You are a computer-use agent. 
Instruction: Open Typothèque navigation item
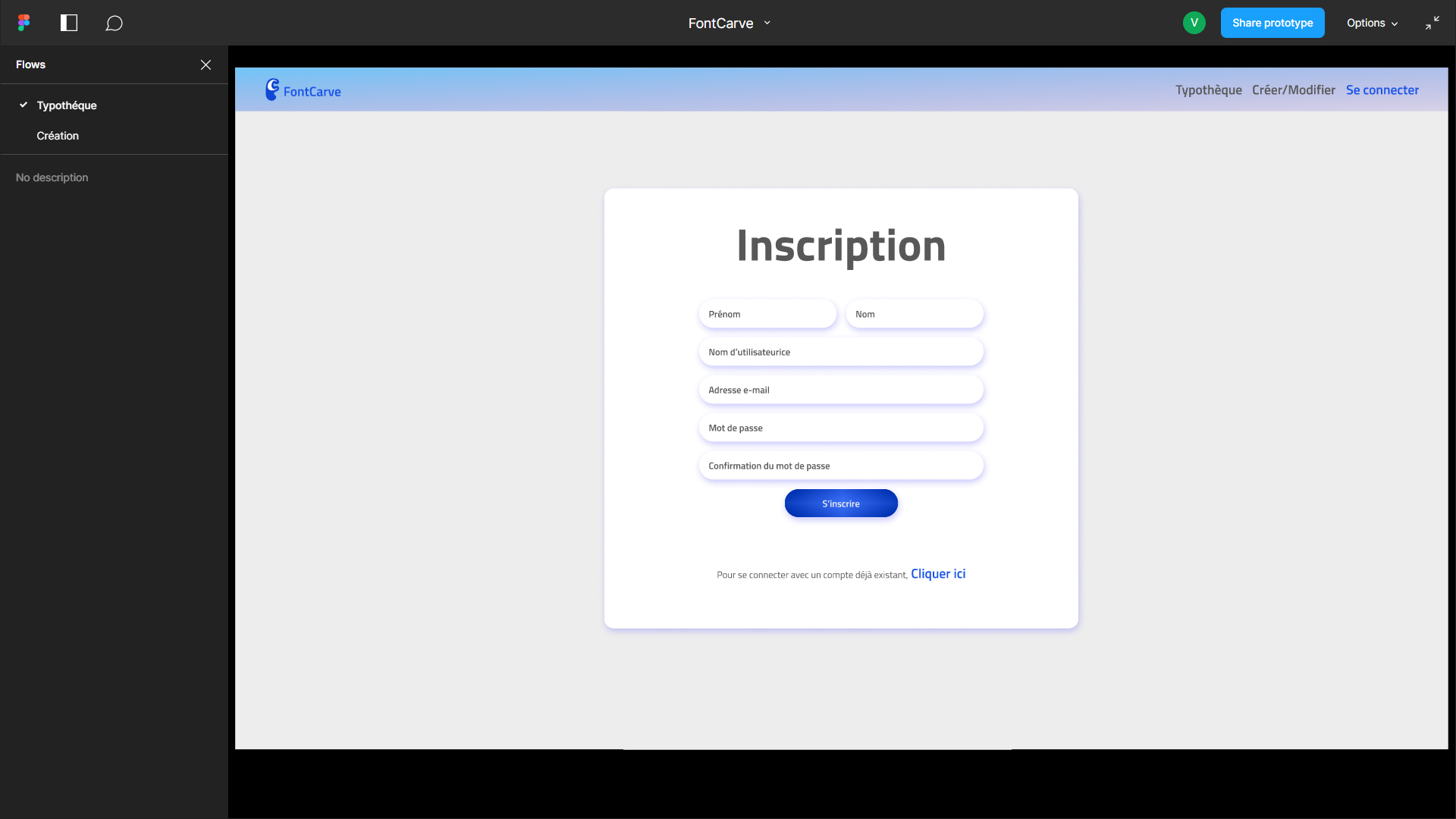click(1208, 90)
